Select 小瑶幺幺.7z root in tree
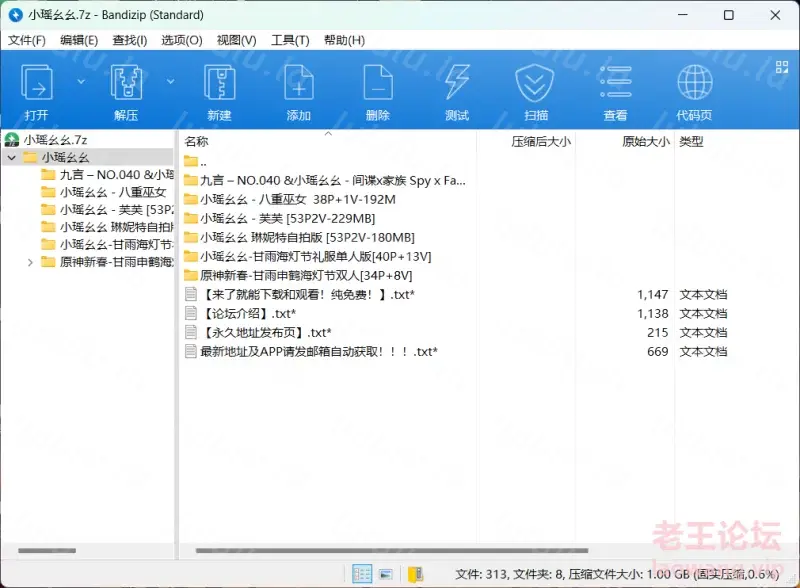Viewport: 800px width, 588px height. pos(55,140)
